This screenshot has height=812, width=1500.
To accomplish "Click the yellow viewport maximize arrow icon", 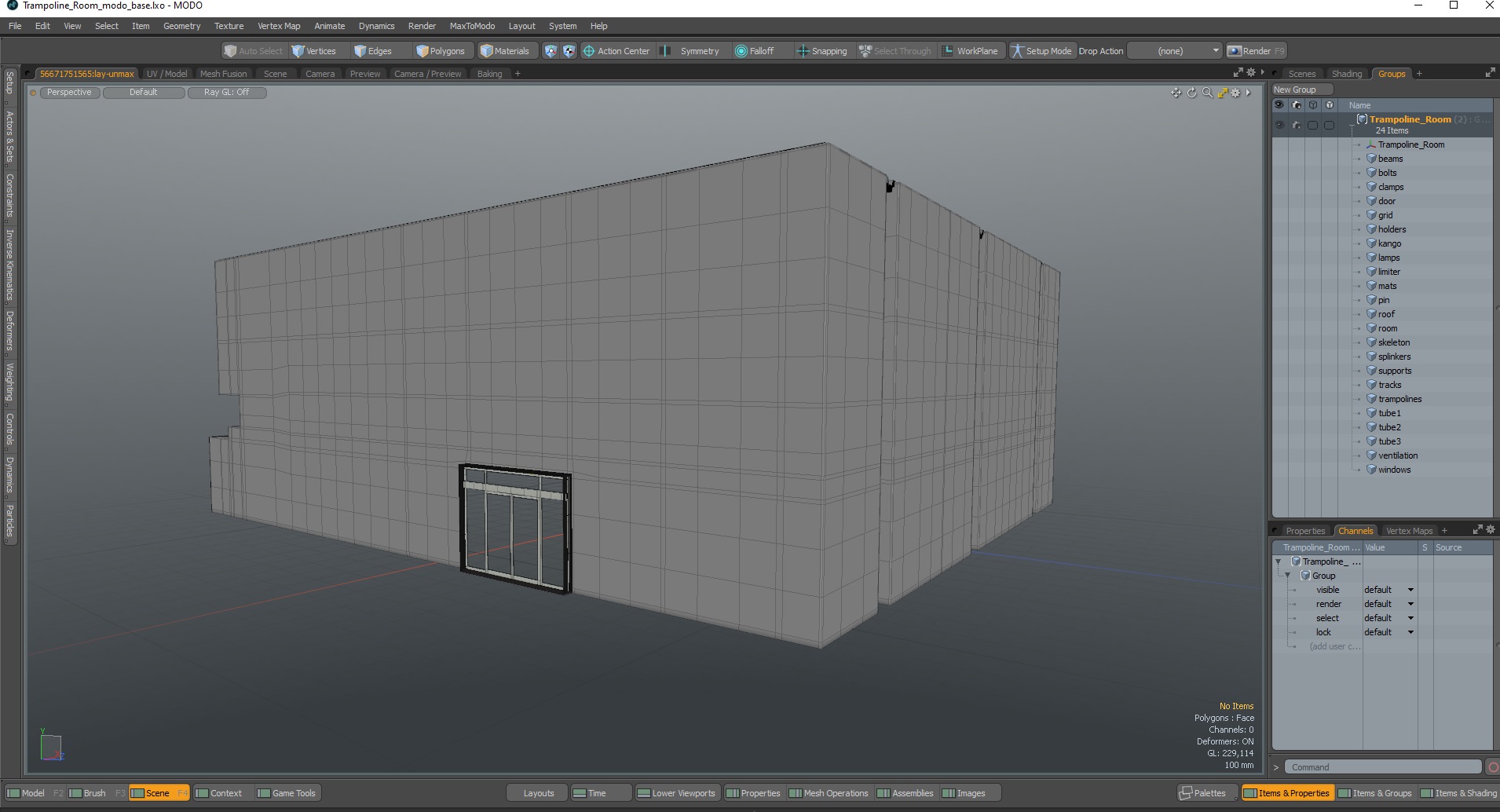I will (1222, 93).
